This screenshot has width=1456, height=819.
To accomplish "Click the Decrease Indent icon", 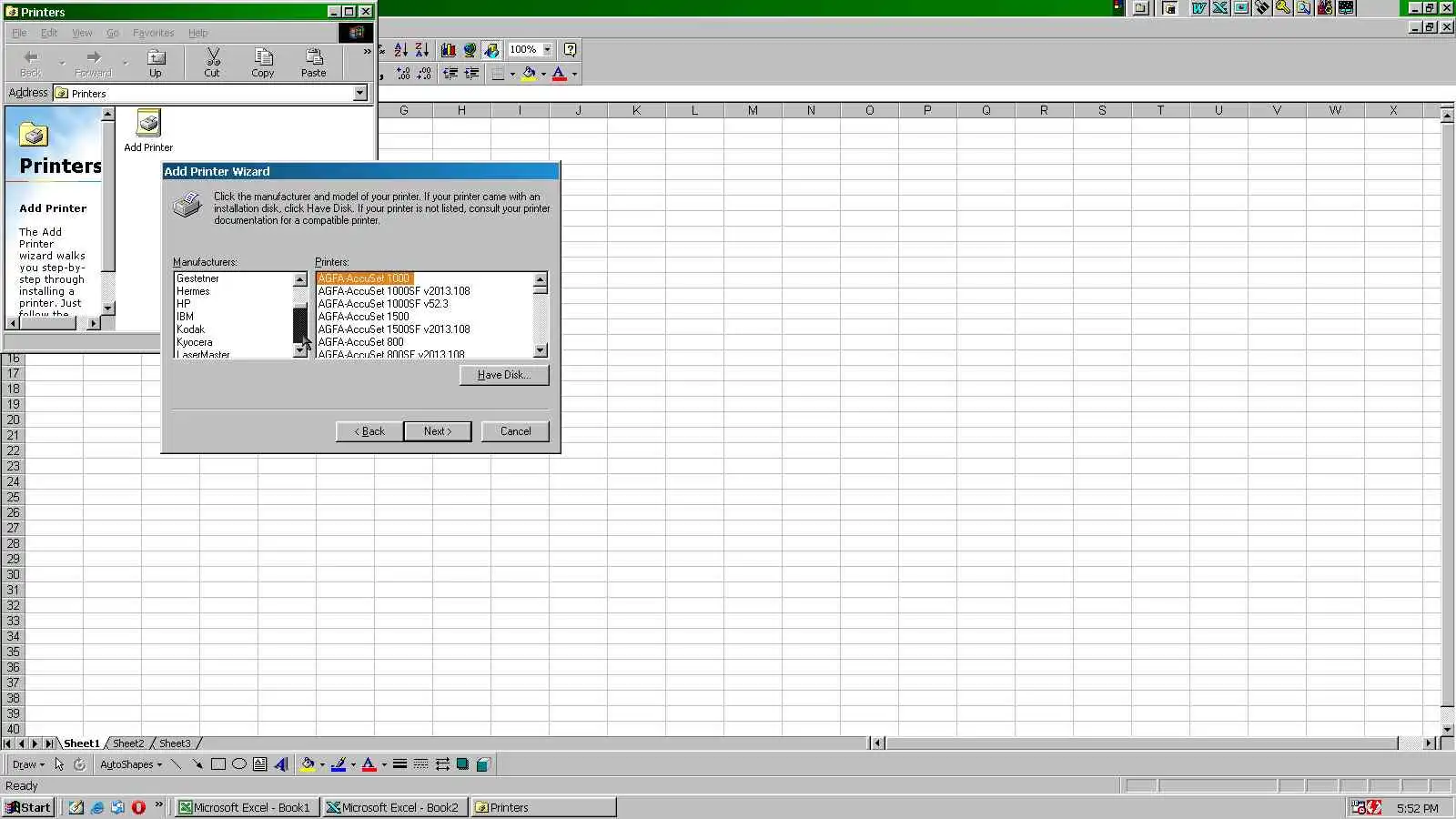I will tap(450, 74).
